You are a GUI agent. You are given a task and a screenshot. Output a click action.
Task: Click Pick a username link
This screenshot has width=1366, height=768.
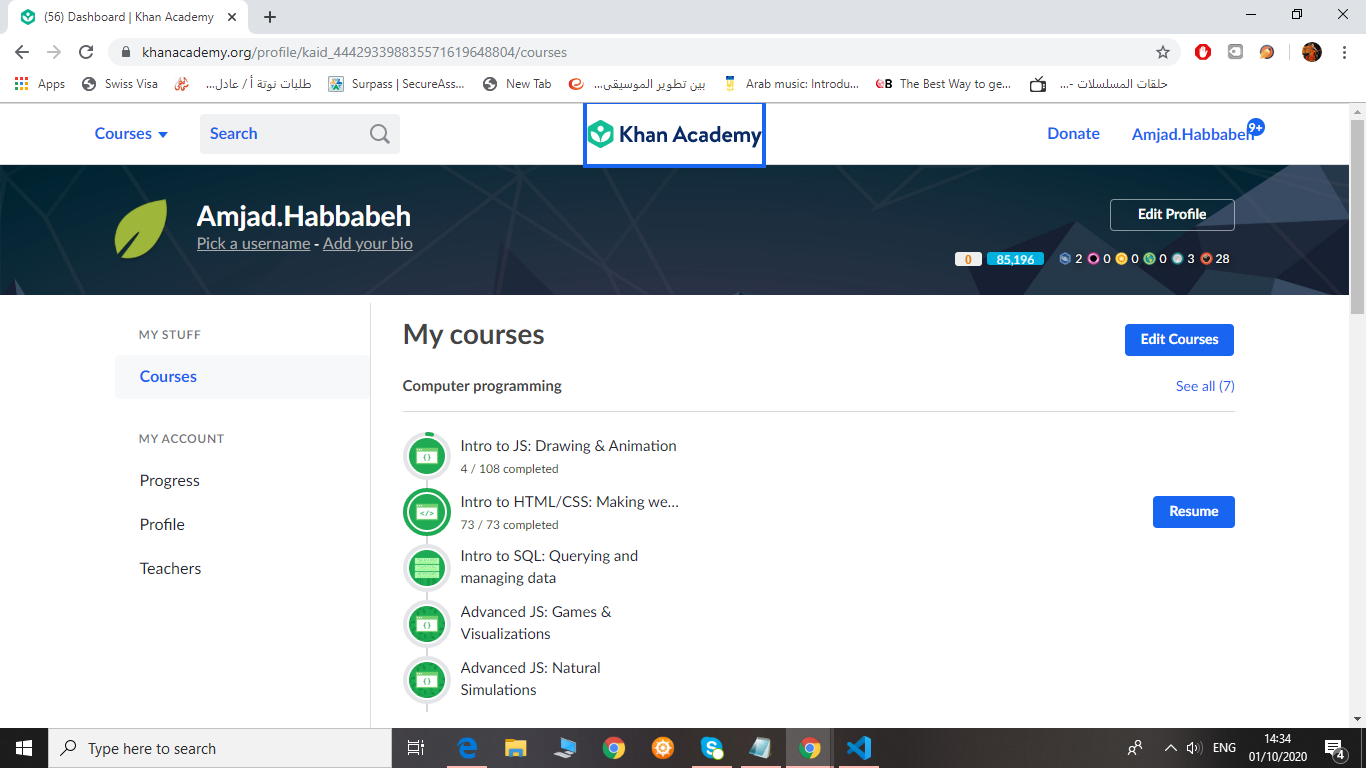point(253,243)
